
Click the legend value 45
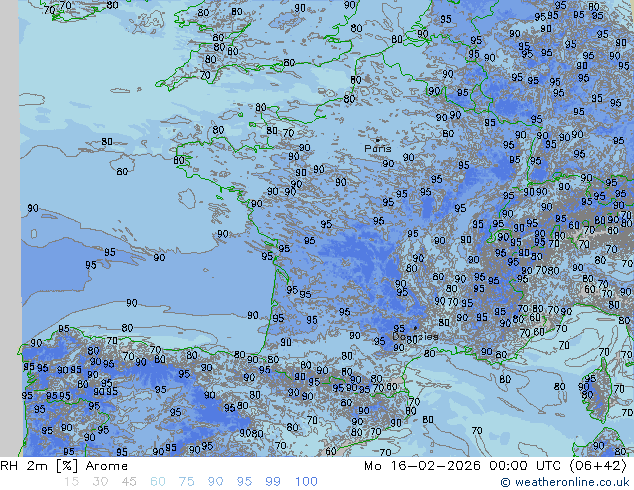129,482
